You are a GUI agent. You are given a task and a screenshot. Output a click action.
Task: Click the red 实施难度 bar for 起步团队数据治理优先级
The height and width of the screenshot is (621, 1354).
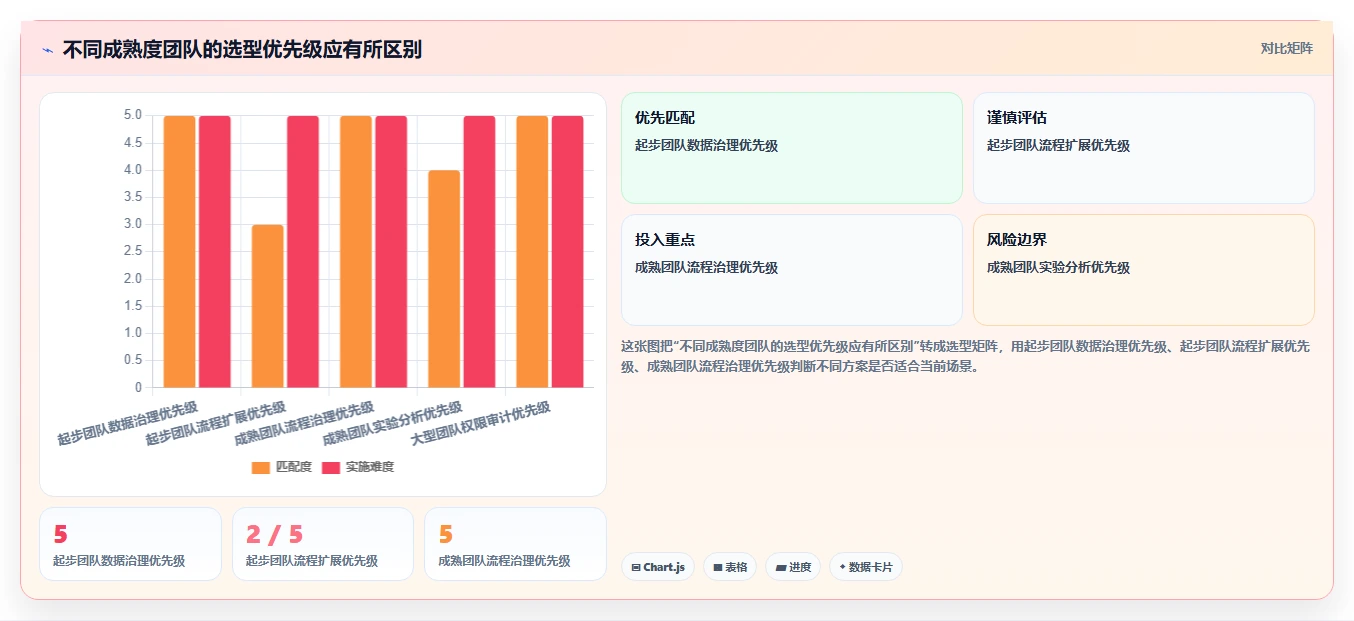tap(215, 251)
